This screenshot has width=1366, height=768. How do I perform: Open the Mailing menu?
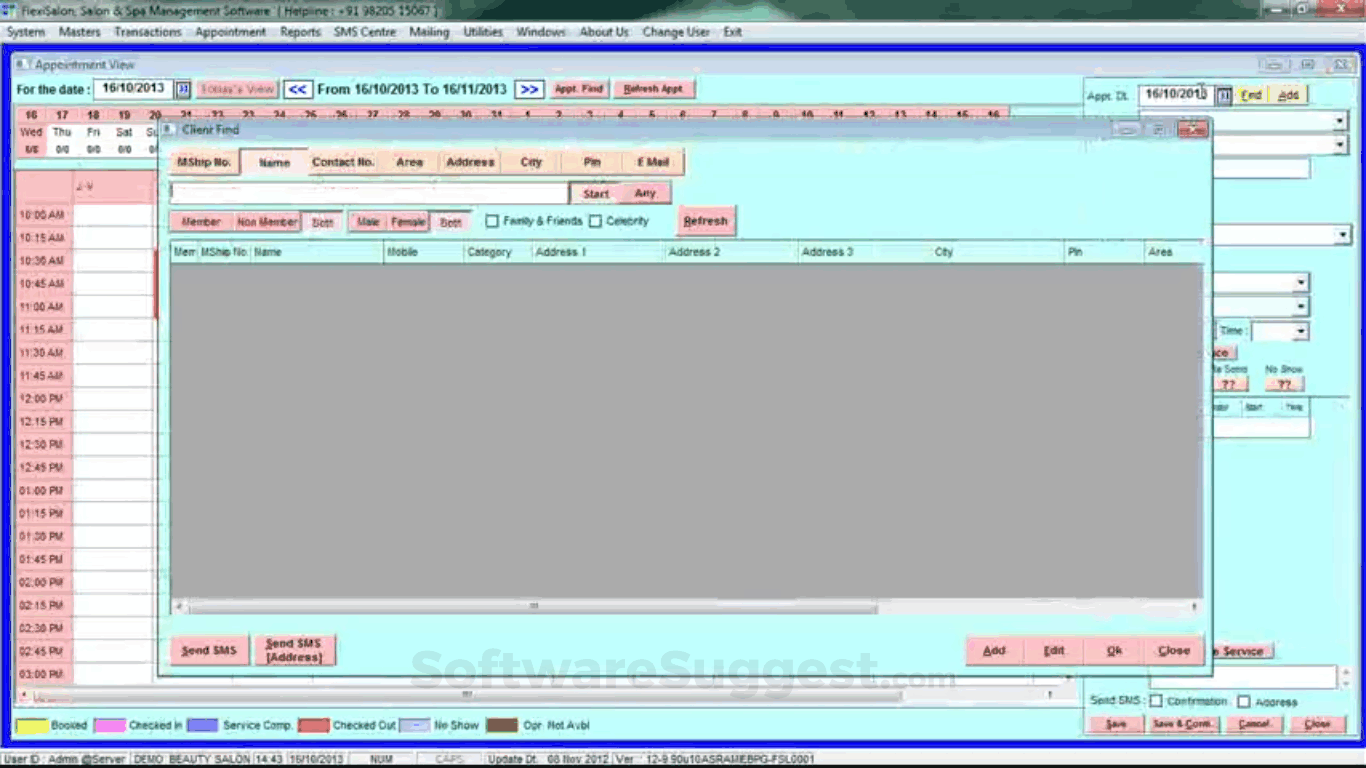coord(429,32)
